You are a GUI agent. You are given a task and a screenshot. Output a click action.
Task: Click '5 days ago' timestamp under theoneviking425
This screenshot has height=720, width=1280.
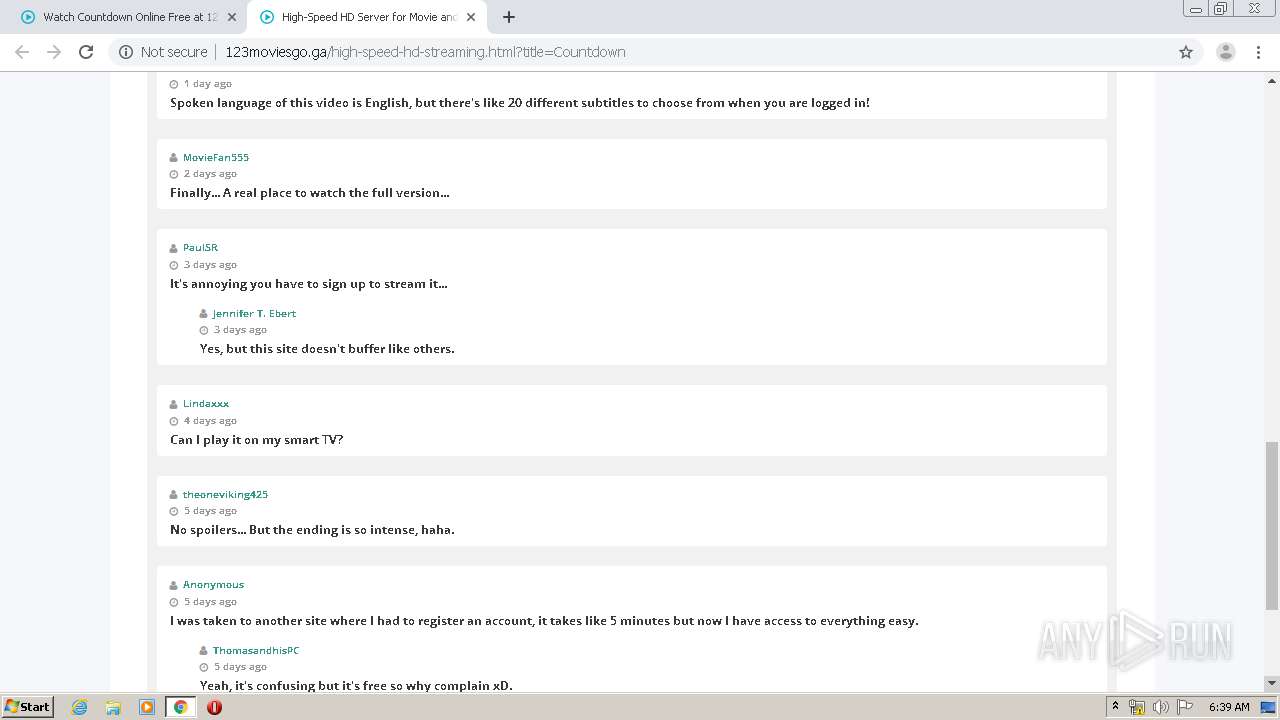(210, 510)
